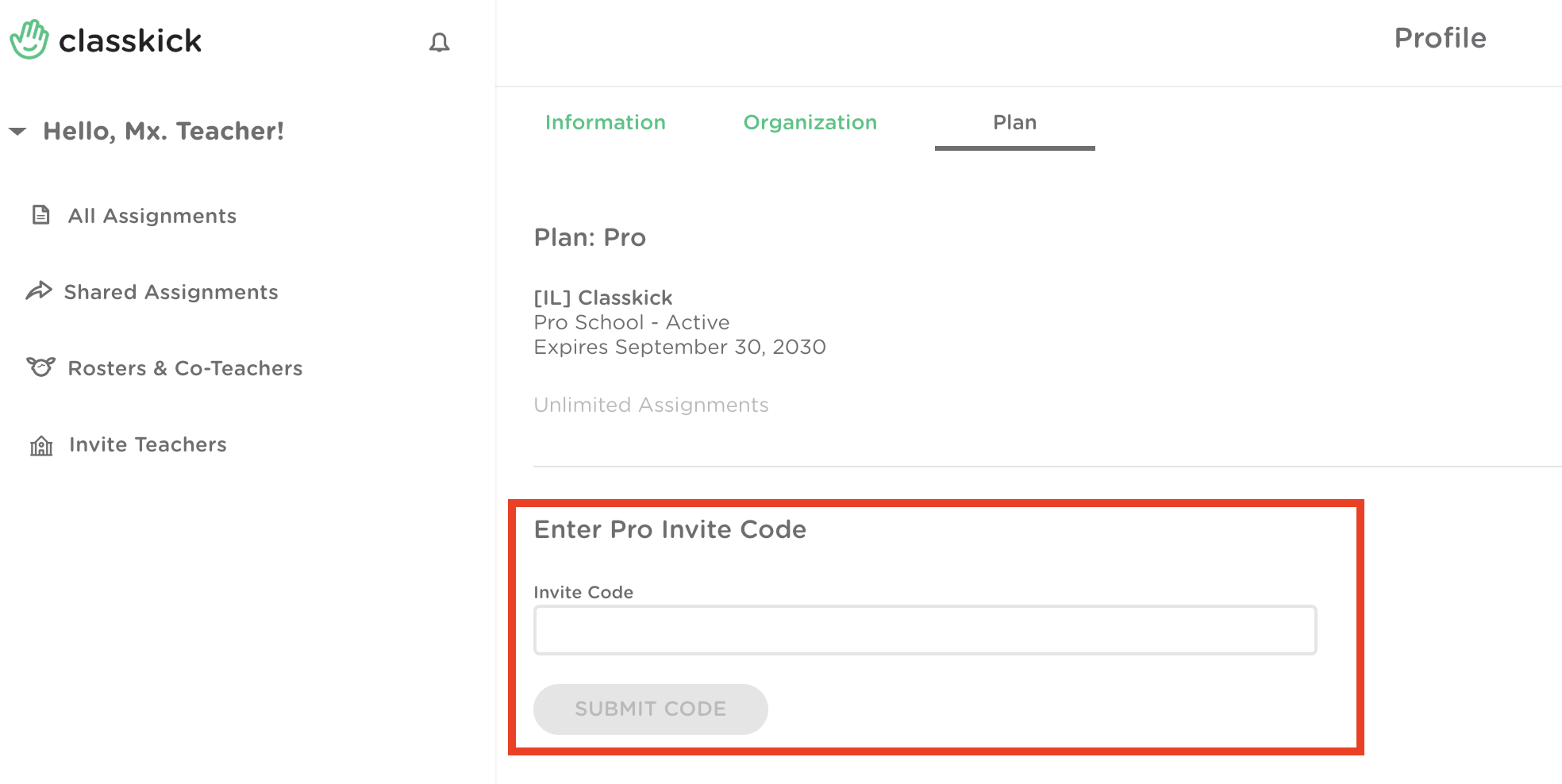
Task: Navigate to Rosters & Co-Teachers label
Action: [x=185, y=368]
